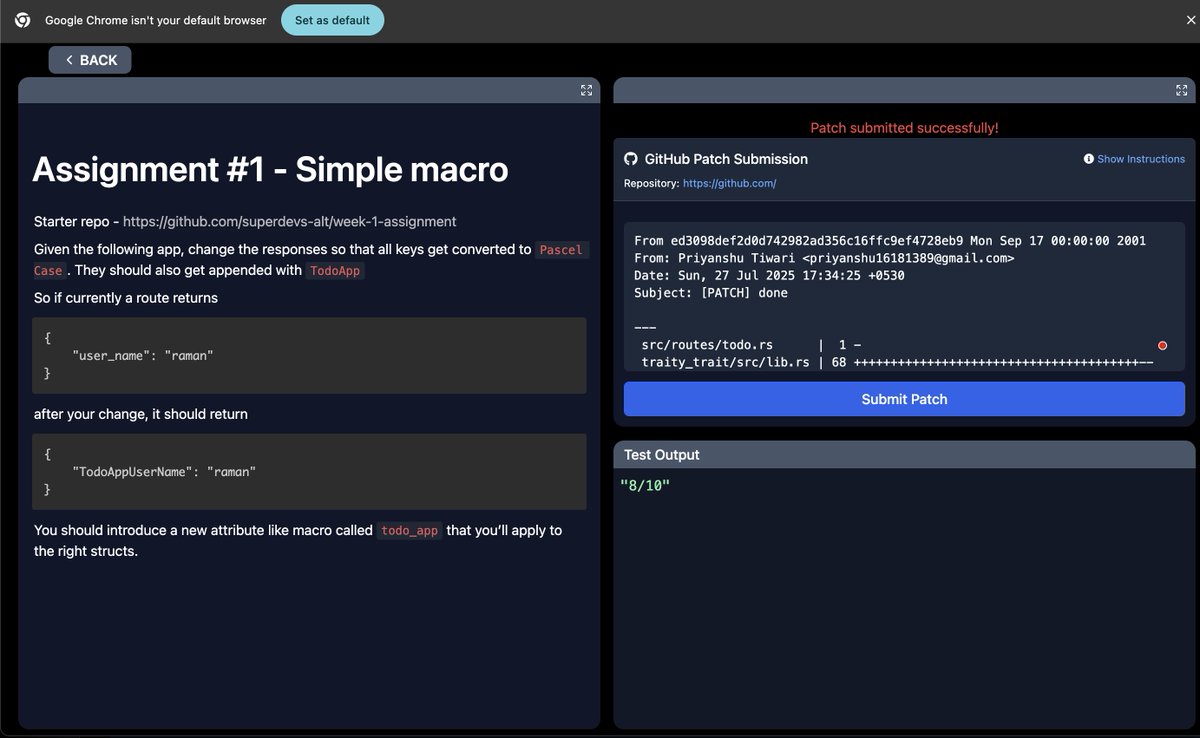Viewport: 1200px width, 738px height.
Task: Click the Patch submitted successfully! message
Action: (904, 128)
